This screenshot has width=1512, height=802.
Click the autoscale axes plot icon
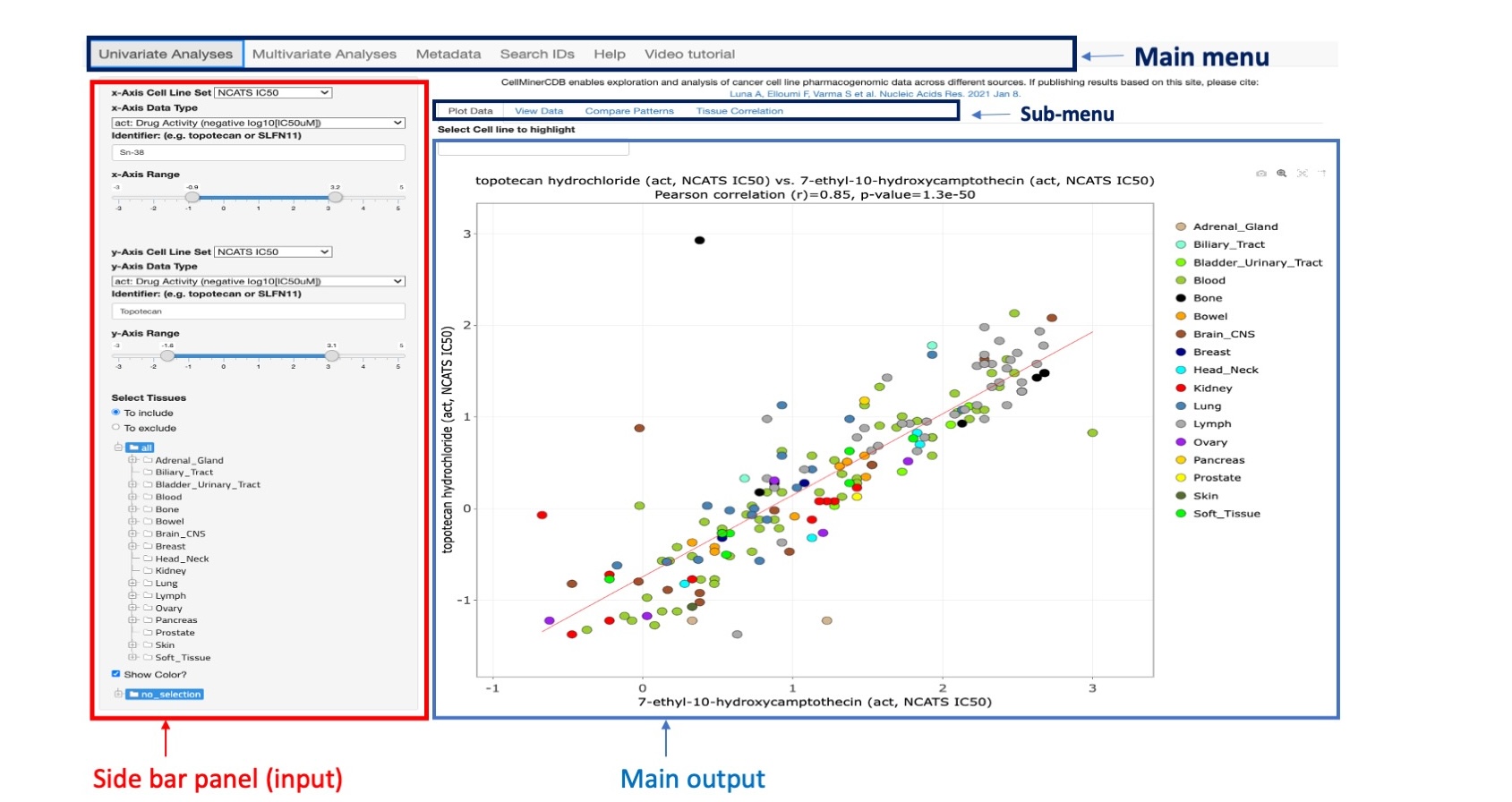1302,174
